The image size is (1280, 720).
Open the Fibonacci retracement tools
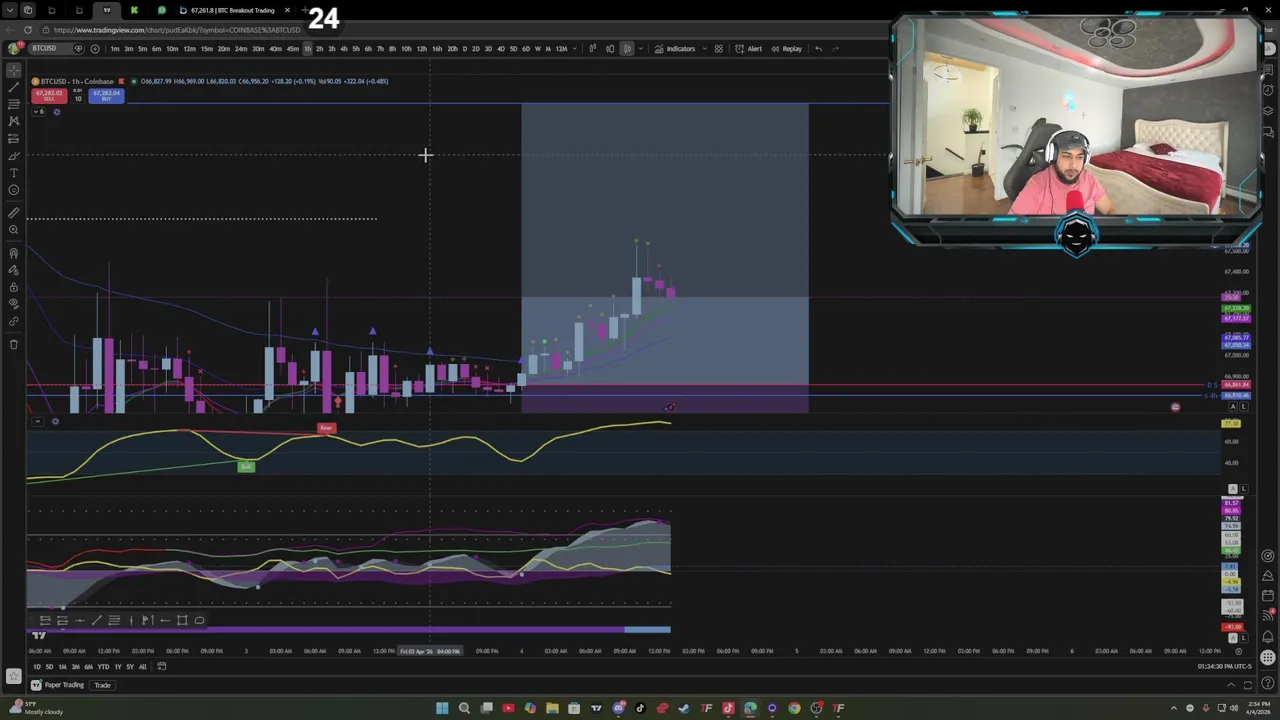click(13, 104)
